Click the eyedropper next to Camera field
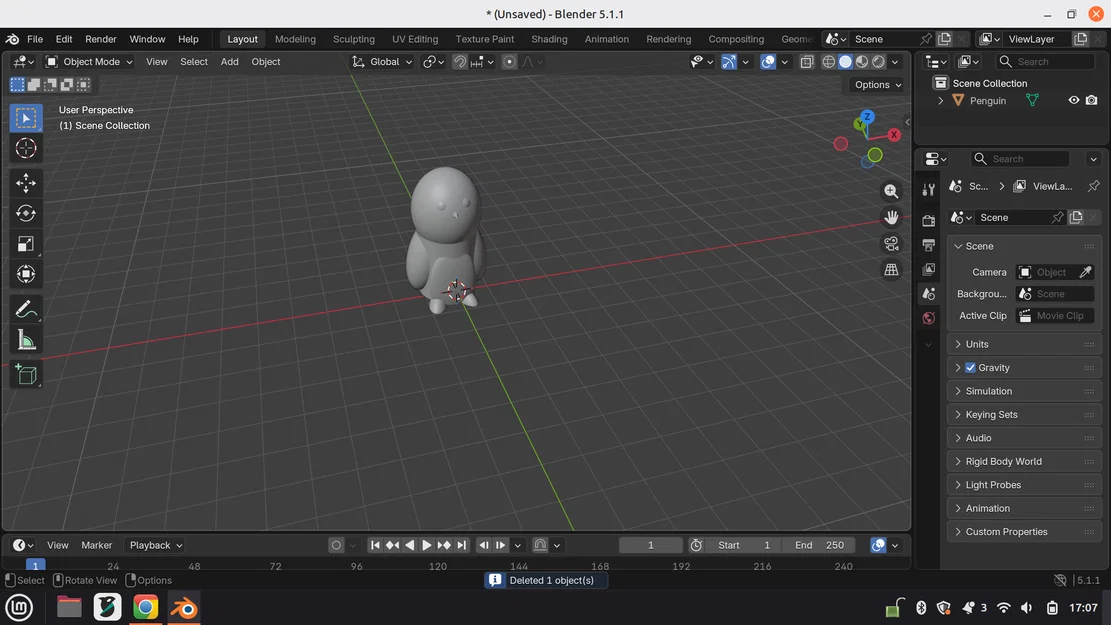 pyautogui.click(x=1085, y=272)
